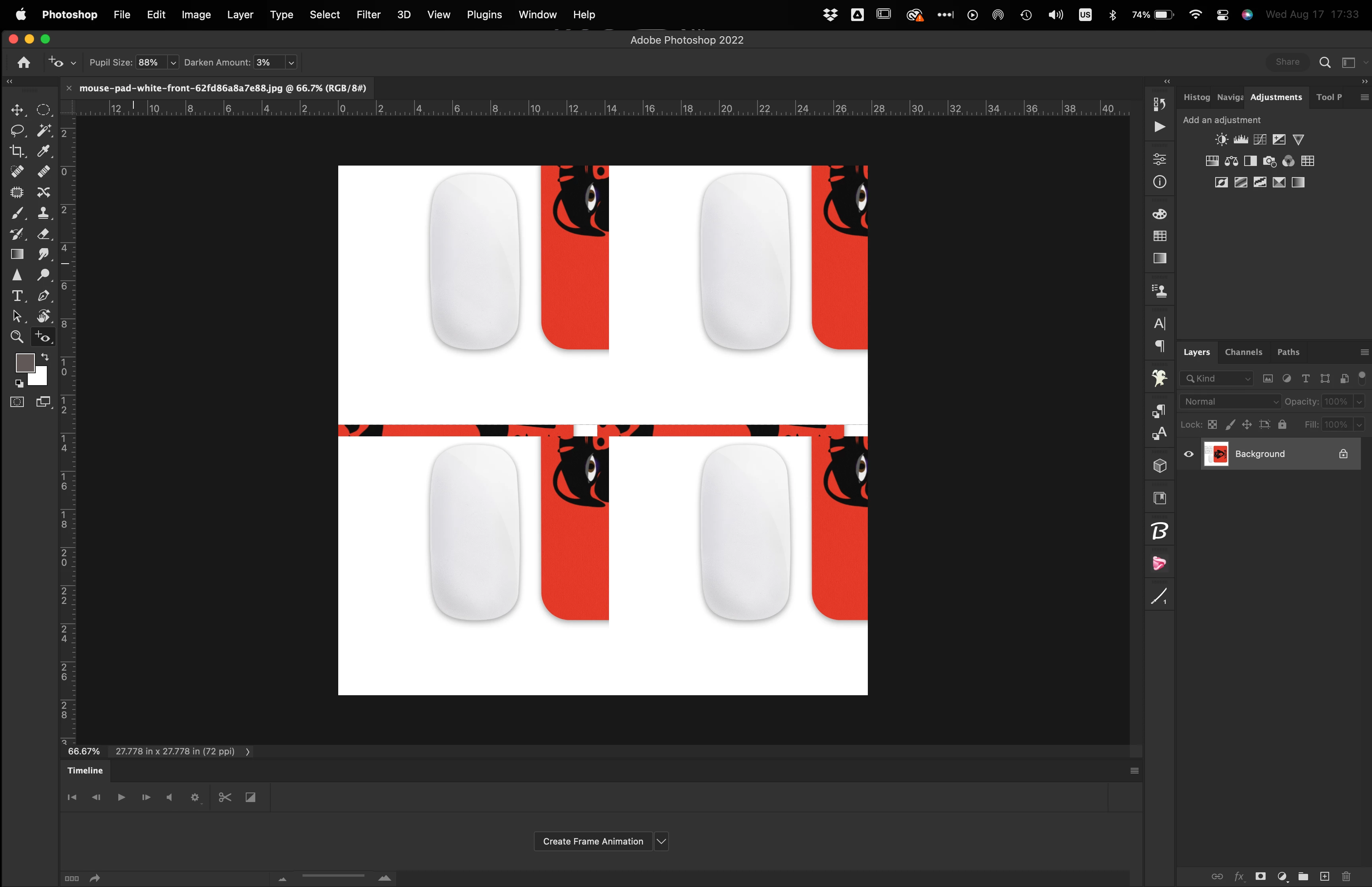1372x887 pixels.
Task: Select the Horizontal Type tool
Action: point(17,295)
